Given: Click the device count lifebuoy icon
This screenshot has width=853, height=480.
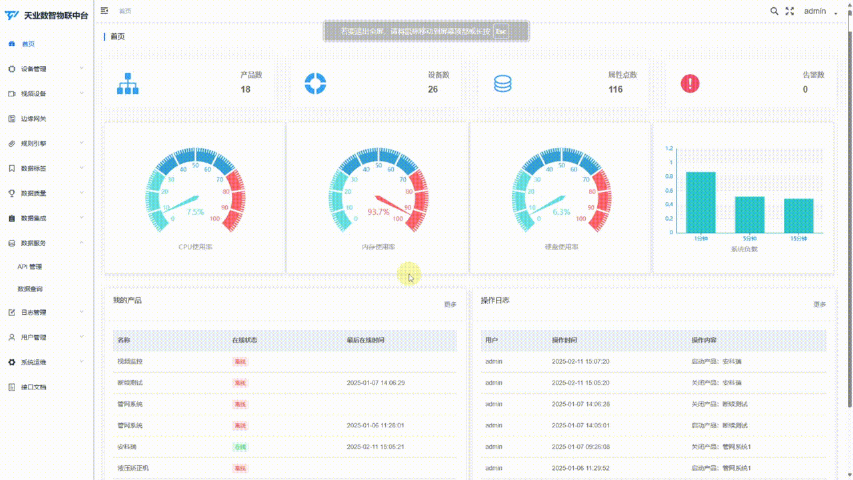Looking at the screenshot, I should pos(315,83).
